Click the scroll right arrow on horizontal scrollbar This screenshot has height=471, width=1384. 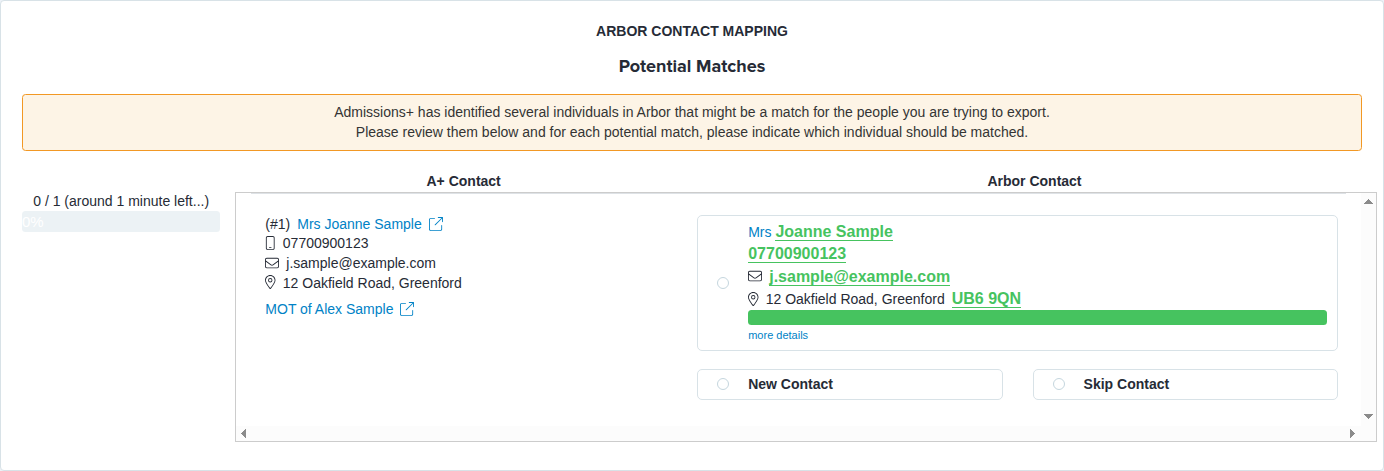1353,433
